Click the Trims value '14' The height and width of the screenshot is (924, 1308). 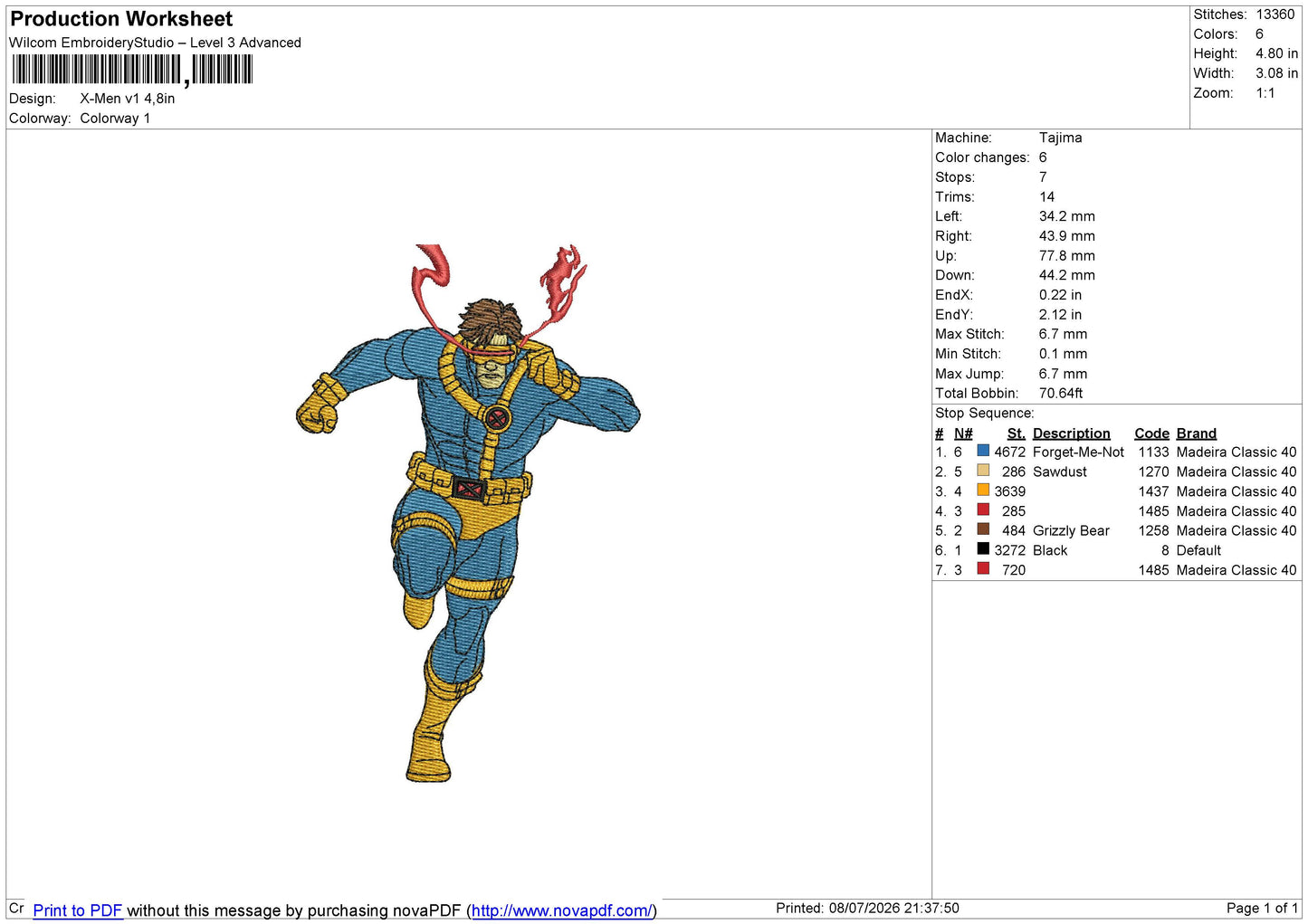1046,196
